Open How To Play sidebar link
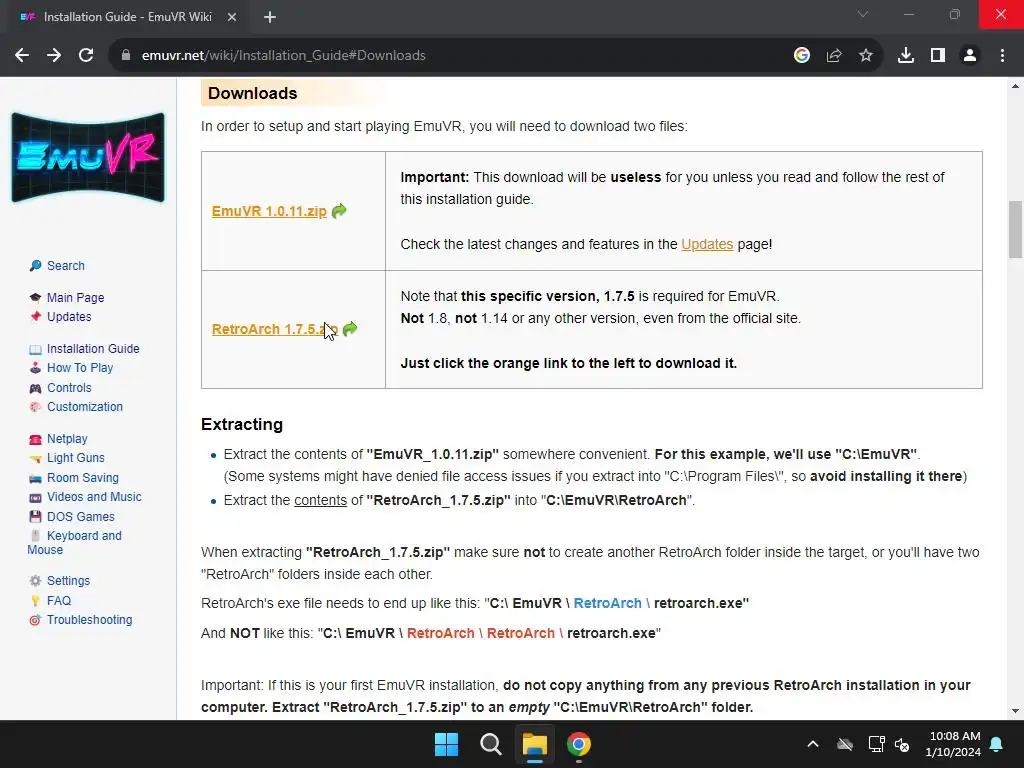This screenshot has height=768, width=1024. click(80, 368)
